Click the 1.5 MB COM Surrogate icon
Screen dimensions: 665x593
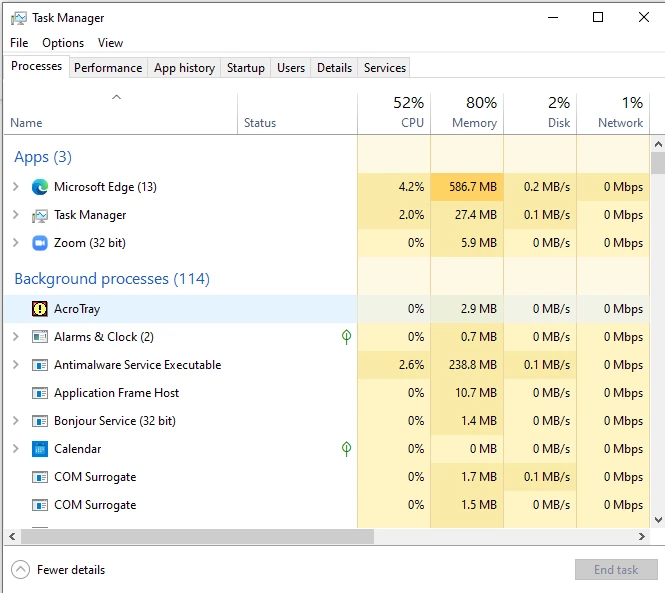point(40,505)
